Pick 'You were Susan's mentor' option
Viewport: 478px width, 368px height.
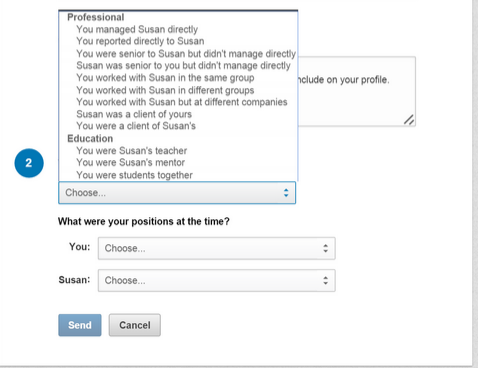point(178,163)
